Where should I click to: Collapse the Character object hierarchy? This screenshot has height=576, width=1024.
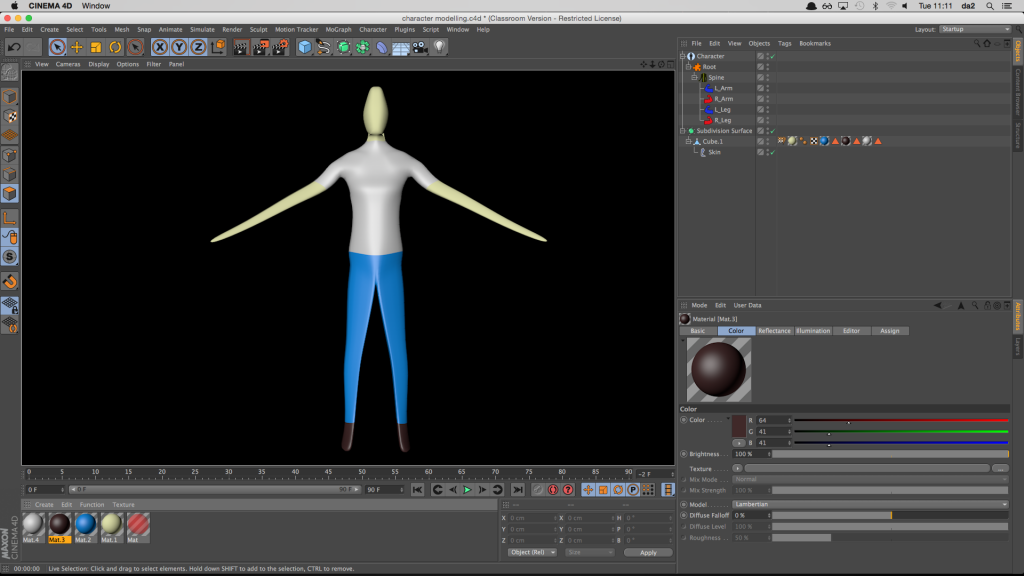(x=682, y=56)
